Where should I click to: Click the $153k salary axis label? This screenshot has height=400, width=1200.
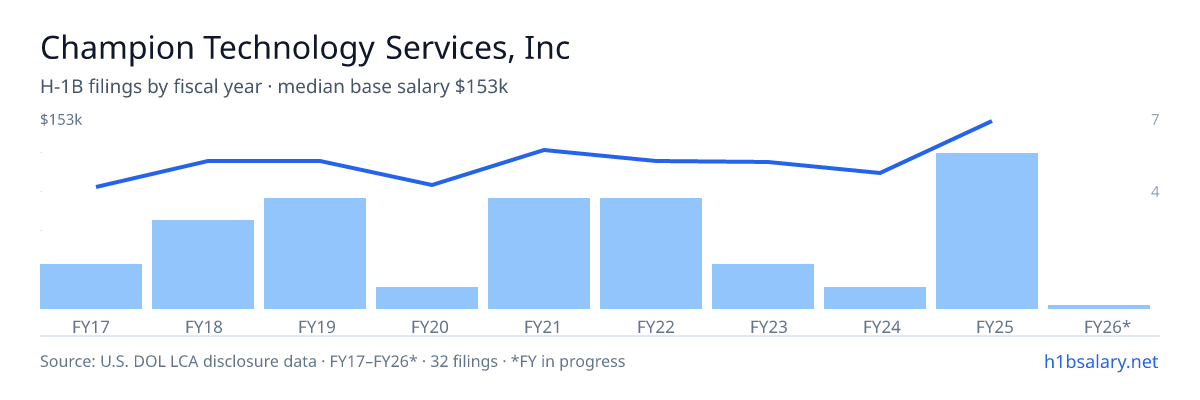pos(61,120)
